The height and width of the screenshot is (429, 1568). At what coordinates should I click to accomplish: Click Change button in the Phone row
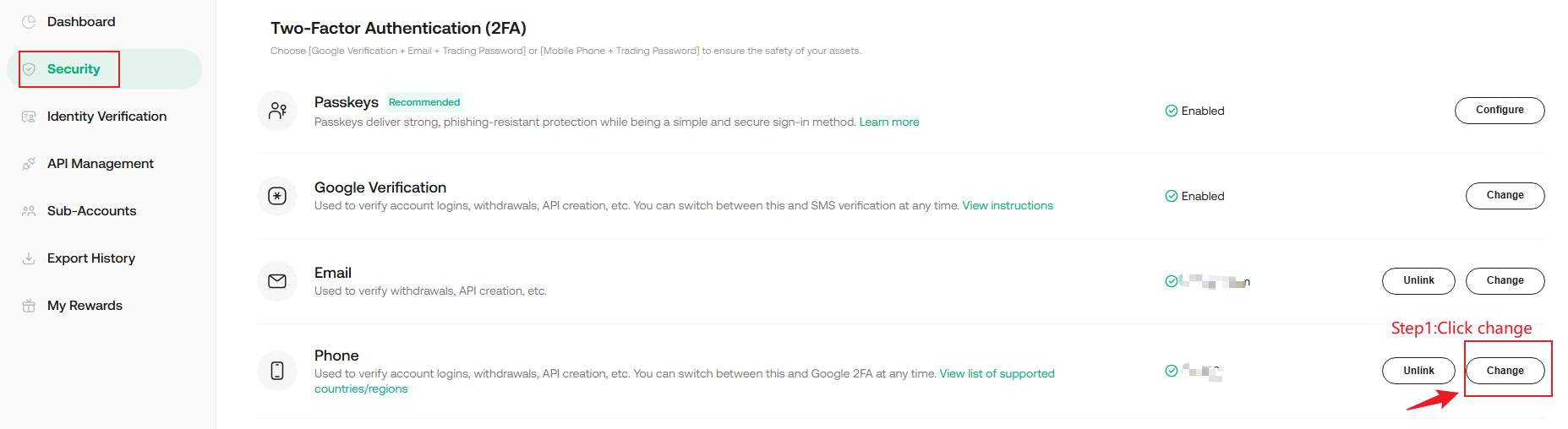(1505, 371)
